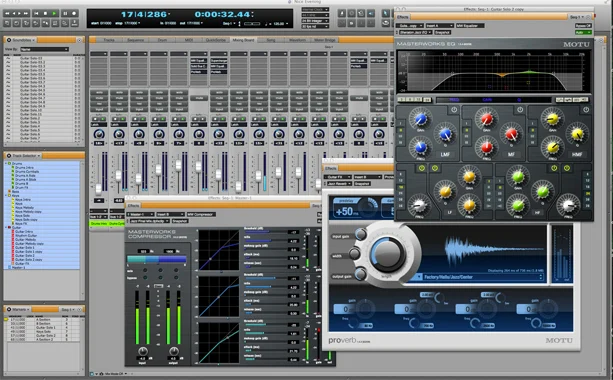Disable the HF band green power button
613x380 pixels.
point(554,168)
